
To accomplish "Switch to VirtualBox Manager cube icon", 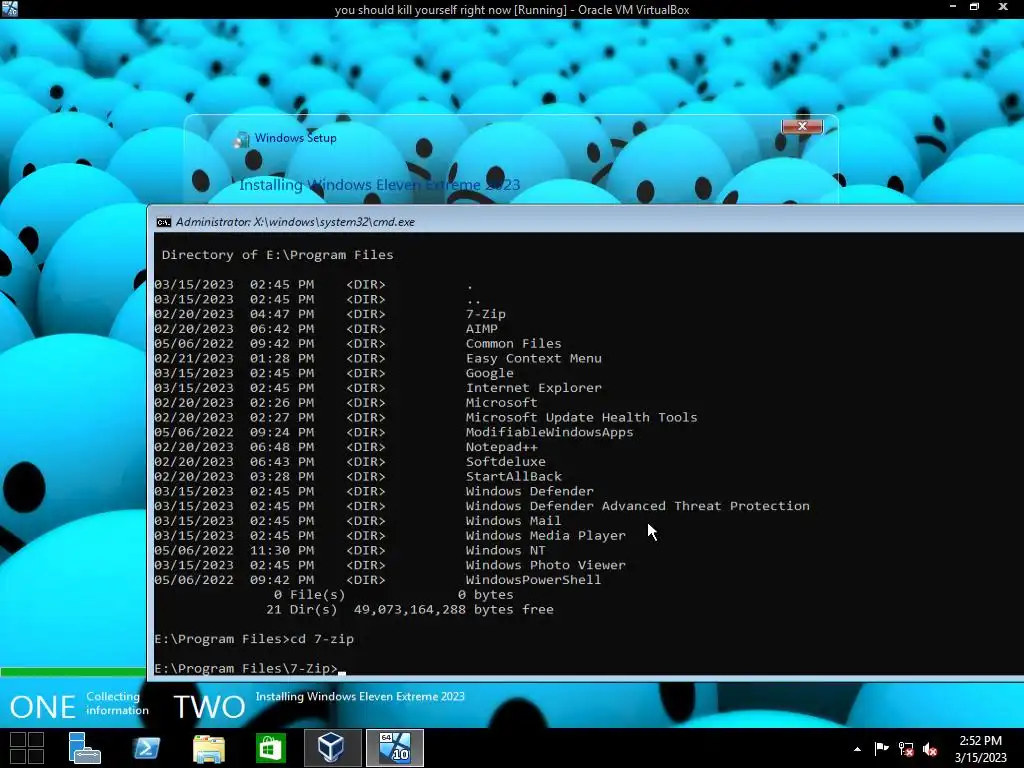I will (x=332, y=748).
